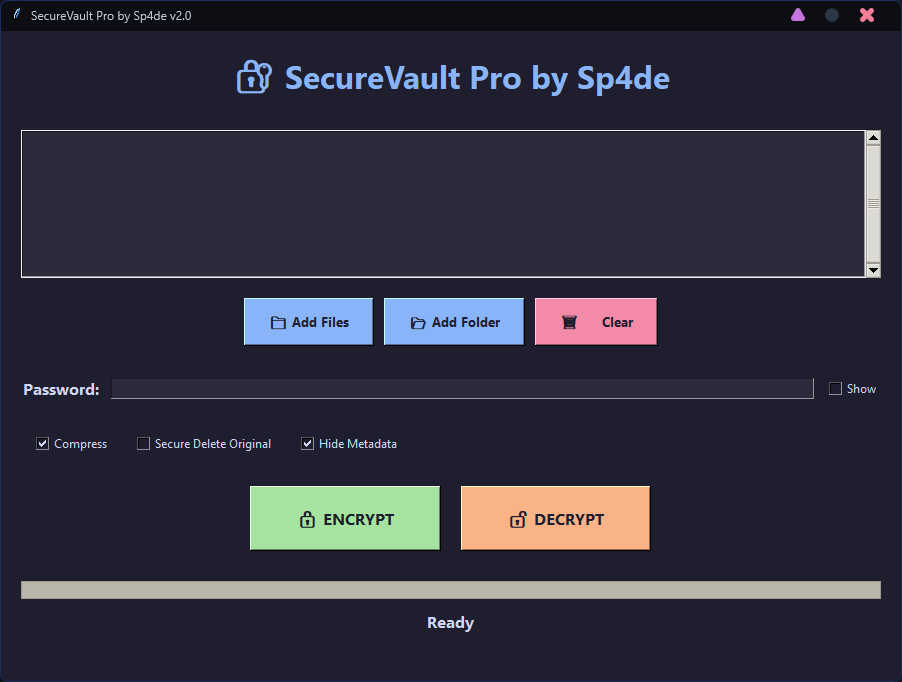Click the feather icon in the titlebar
The height and width of the screenshot is (682, 902).
coord(17,14)
